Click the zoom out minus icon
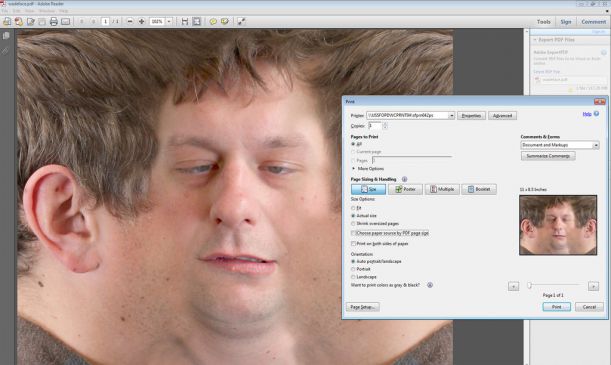Image resolution: width=611 pixels, height=365 pixels. [x=130, y=21]
